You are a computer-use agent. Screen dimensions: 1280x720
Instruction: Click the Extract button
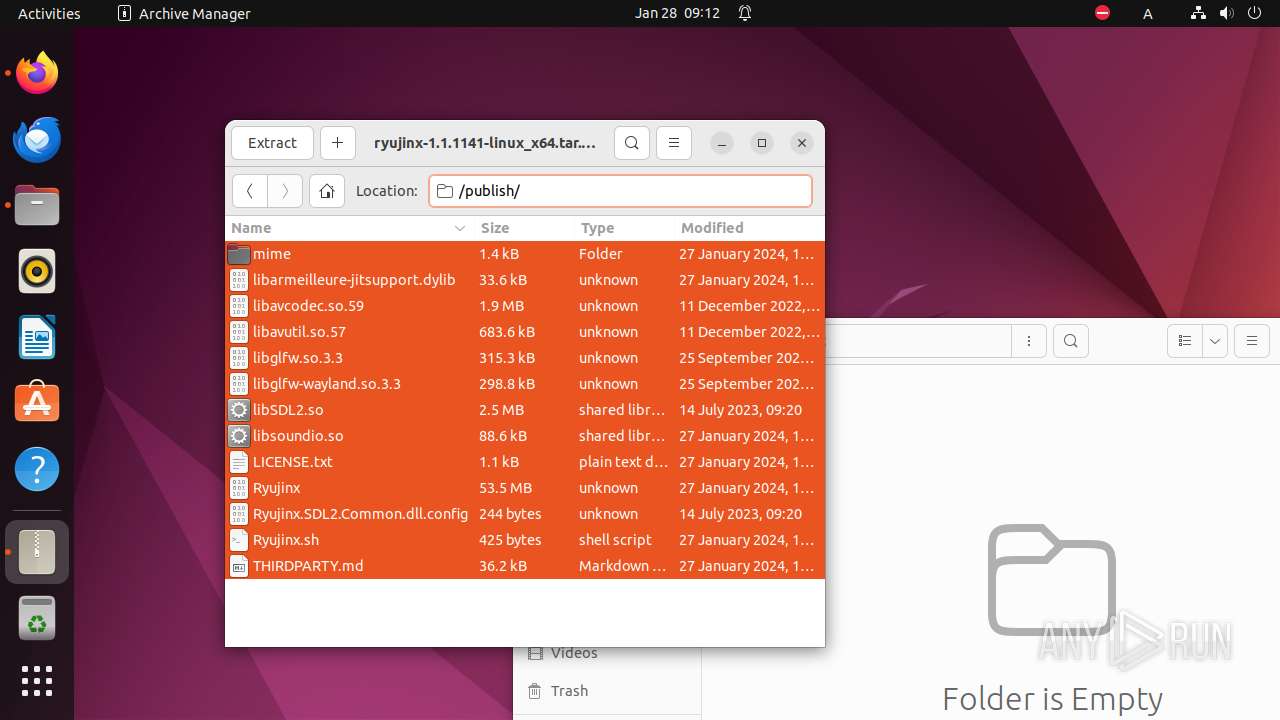[x=272, y=143]
